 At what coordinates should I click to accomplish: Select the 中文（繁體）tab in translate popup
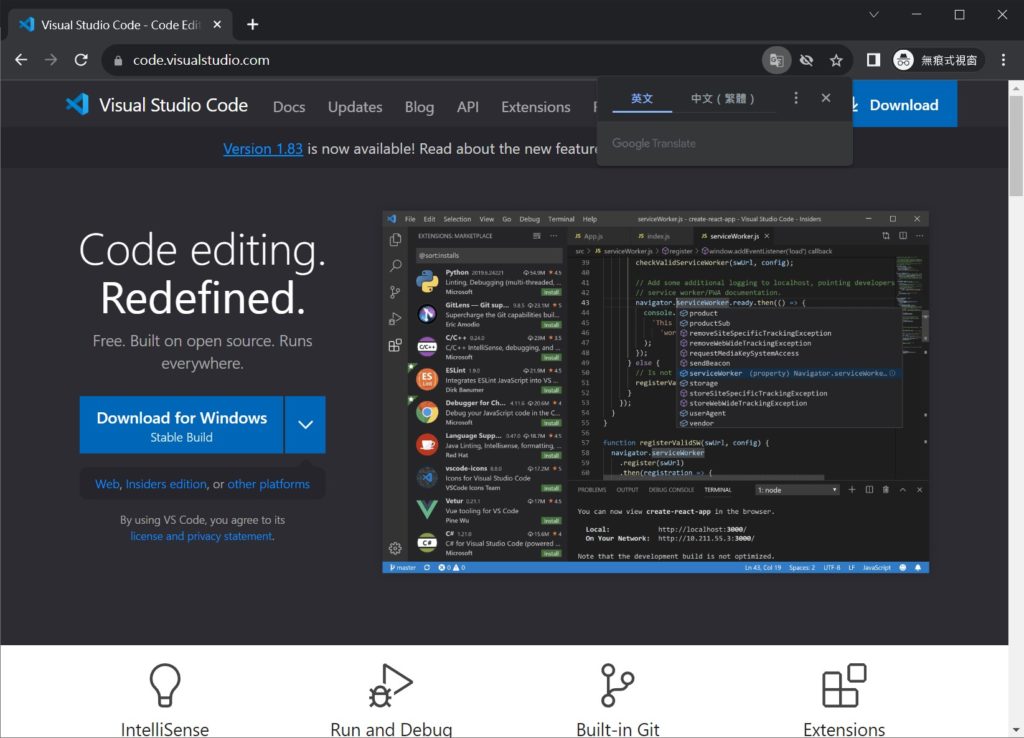[722, 98]
